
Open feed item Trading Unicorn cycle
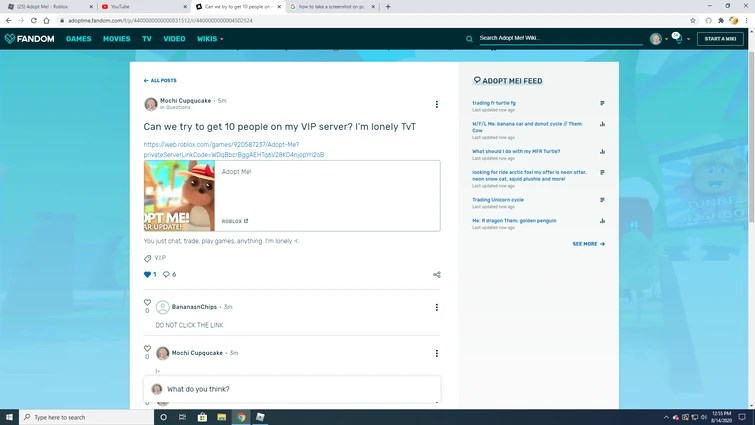point(498,200)
